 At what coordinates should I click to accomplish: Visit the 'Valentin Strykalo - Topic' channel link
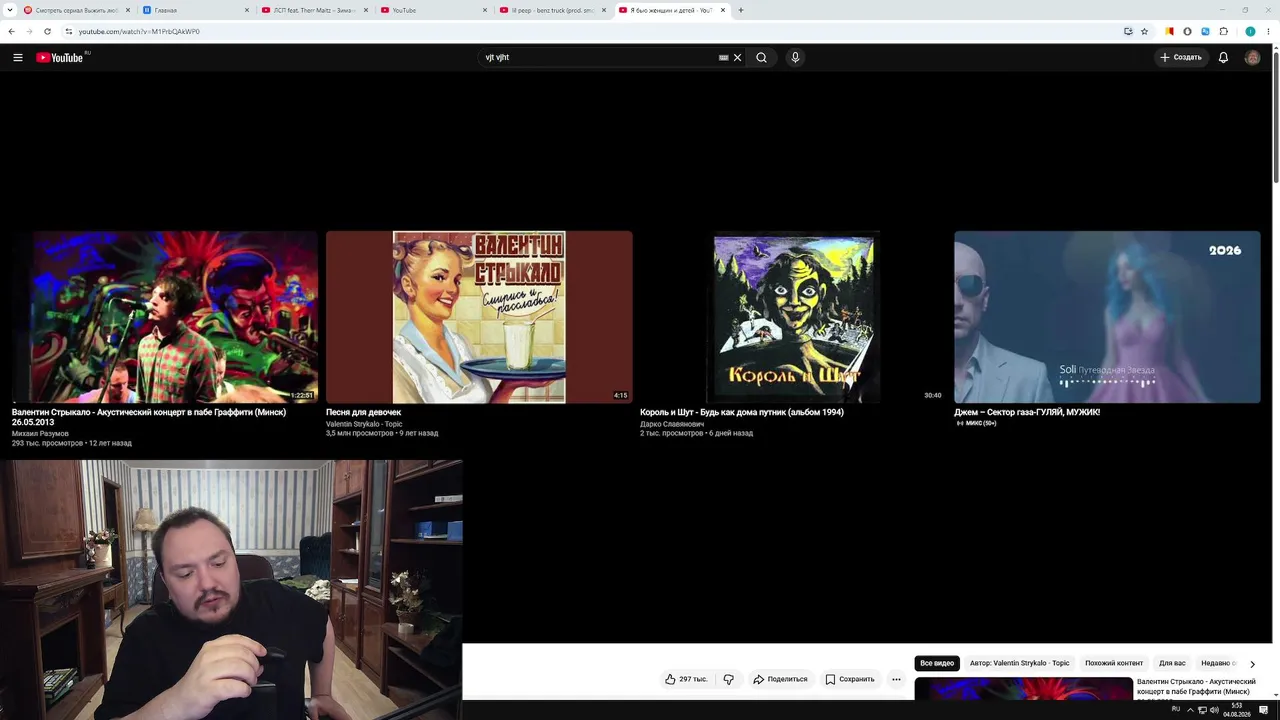[364, 424]
